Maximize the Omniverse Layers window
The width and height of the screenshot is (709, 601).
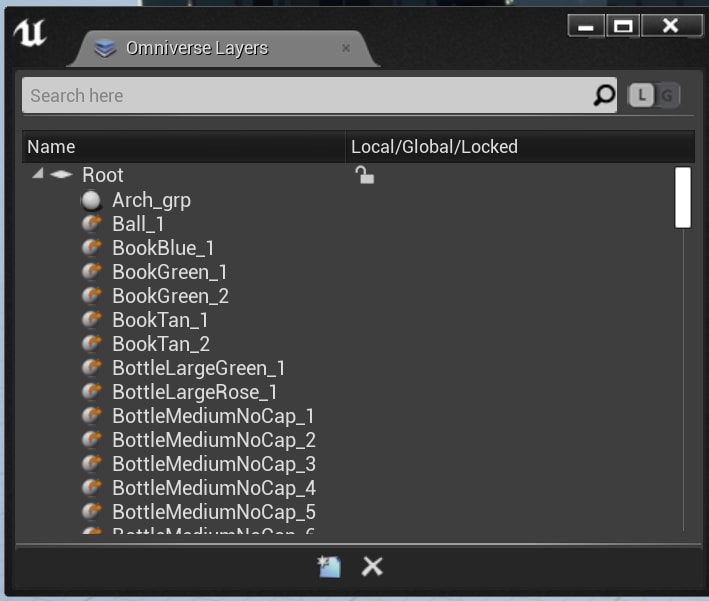coord(623,26)
